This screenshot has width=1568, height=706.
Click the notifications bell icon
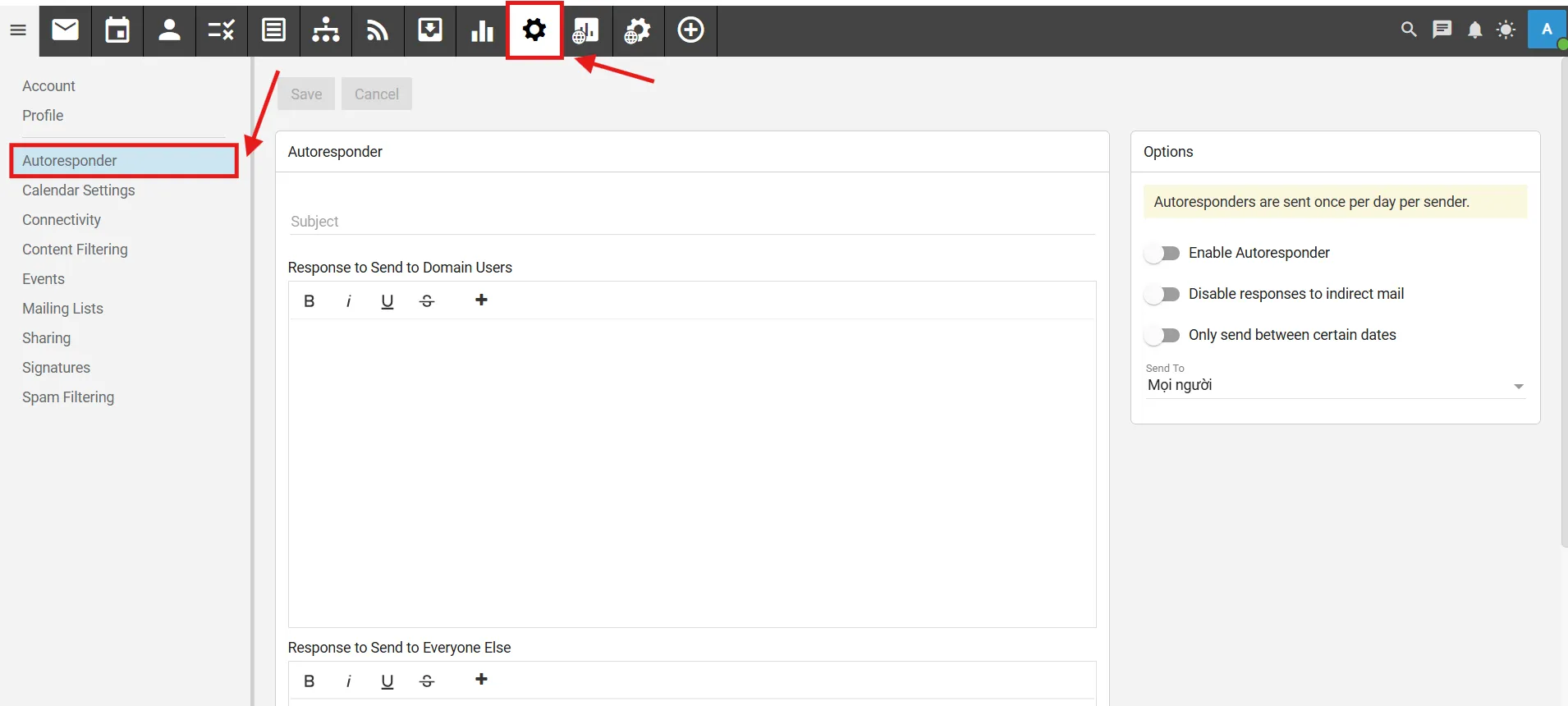(1474, 30)
